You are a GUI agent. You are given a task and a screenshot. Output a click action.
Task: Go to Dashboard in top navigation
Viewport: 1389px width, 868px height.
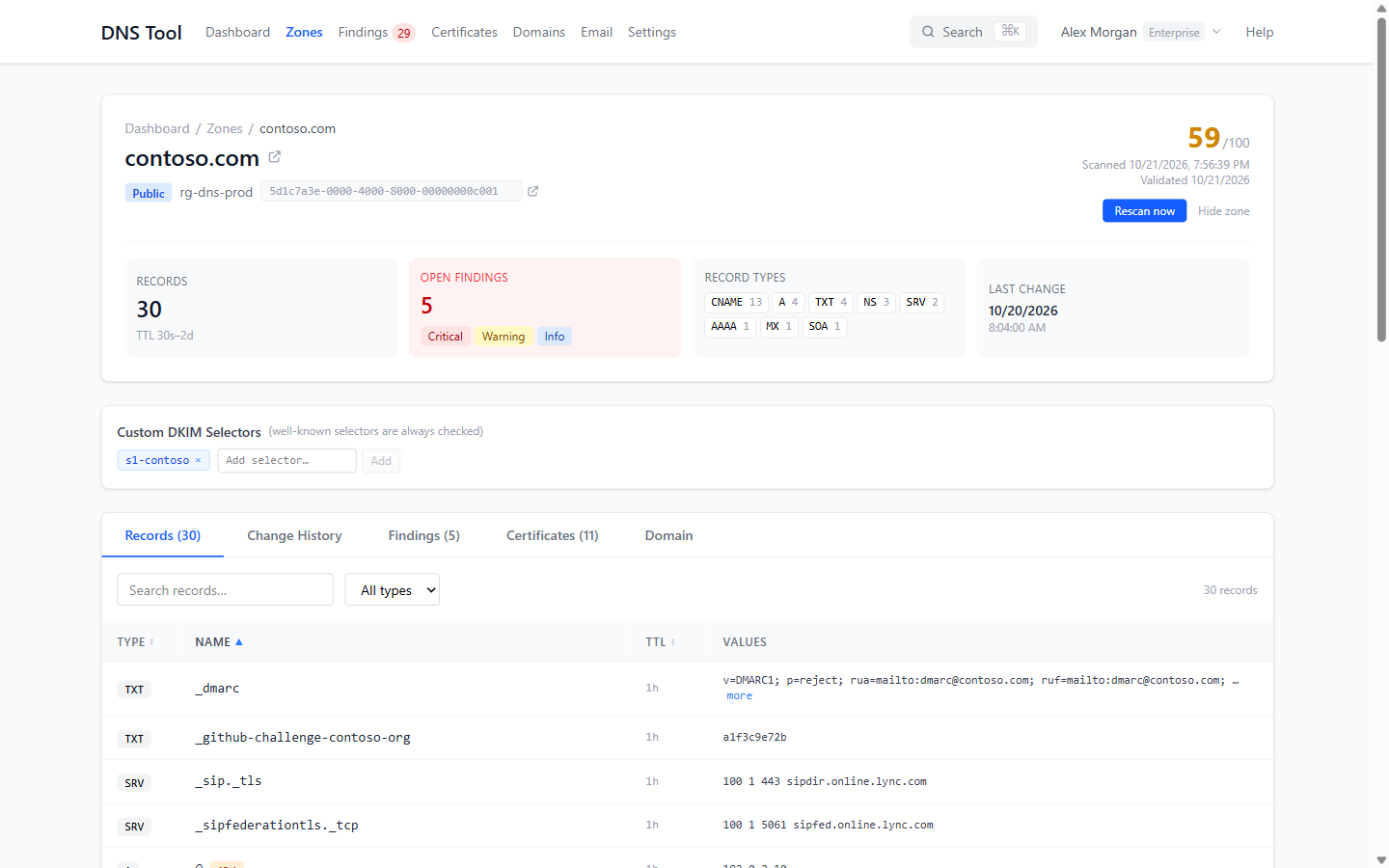237,32
